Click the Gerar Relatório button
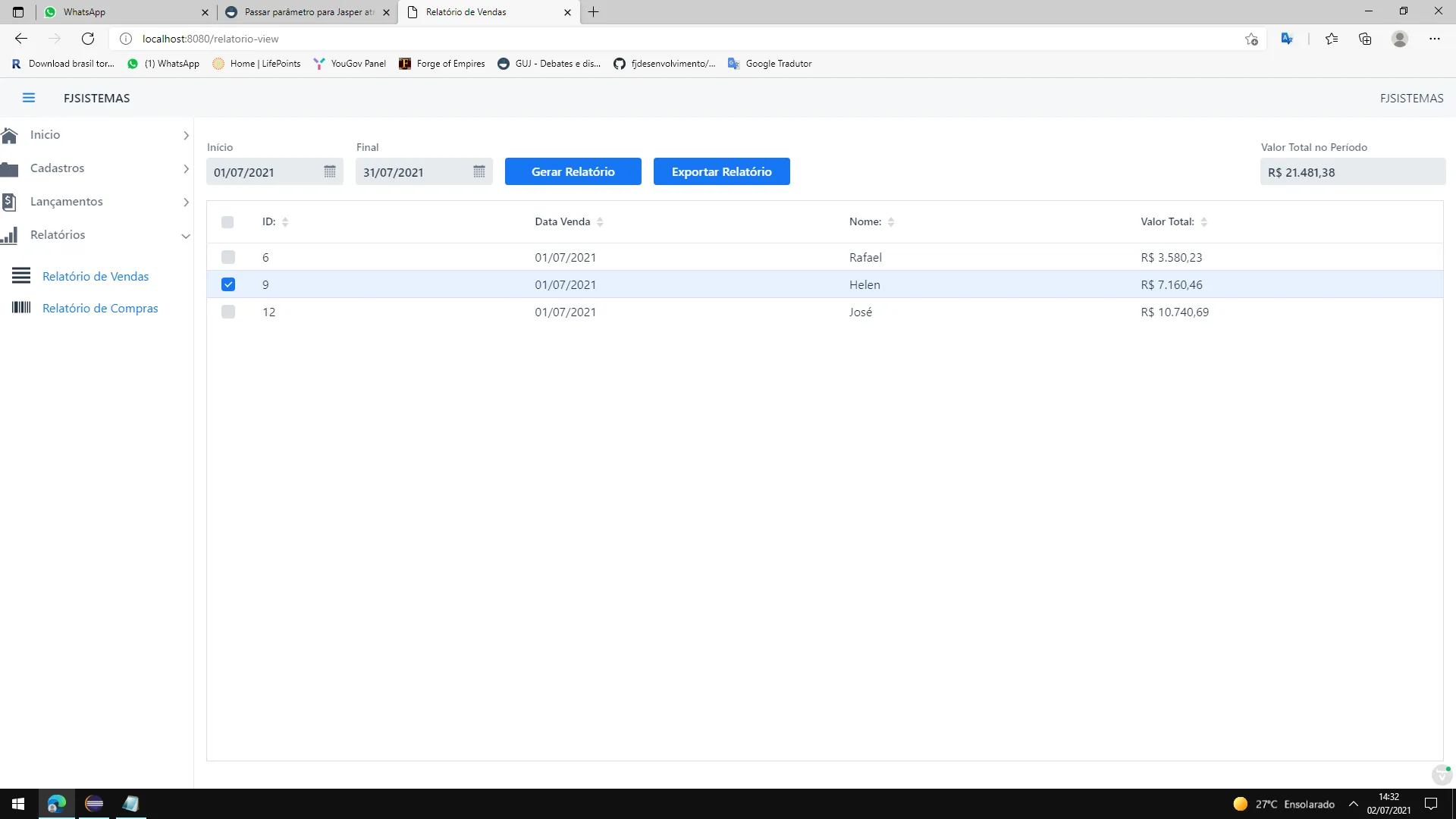 point(573,171)
